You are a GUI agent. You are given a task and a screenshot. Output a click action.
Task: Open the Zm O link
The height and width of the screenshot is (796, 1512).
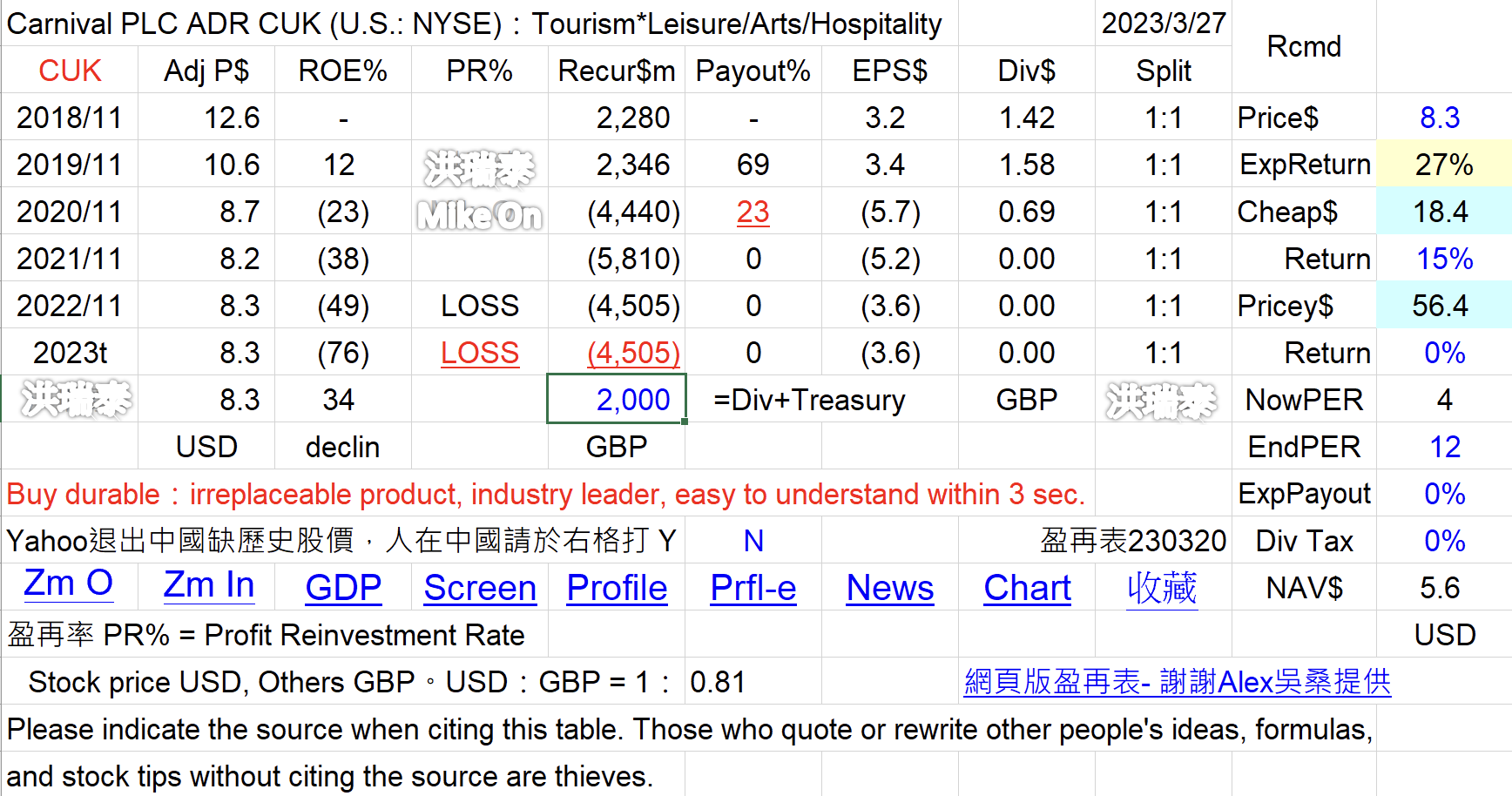[x=69, y=584]
